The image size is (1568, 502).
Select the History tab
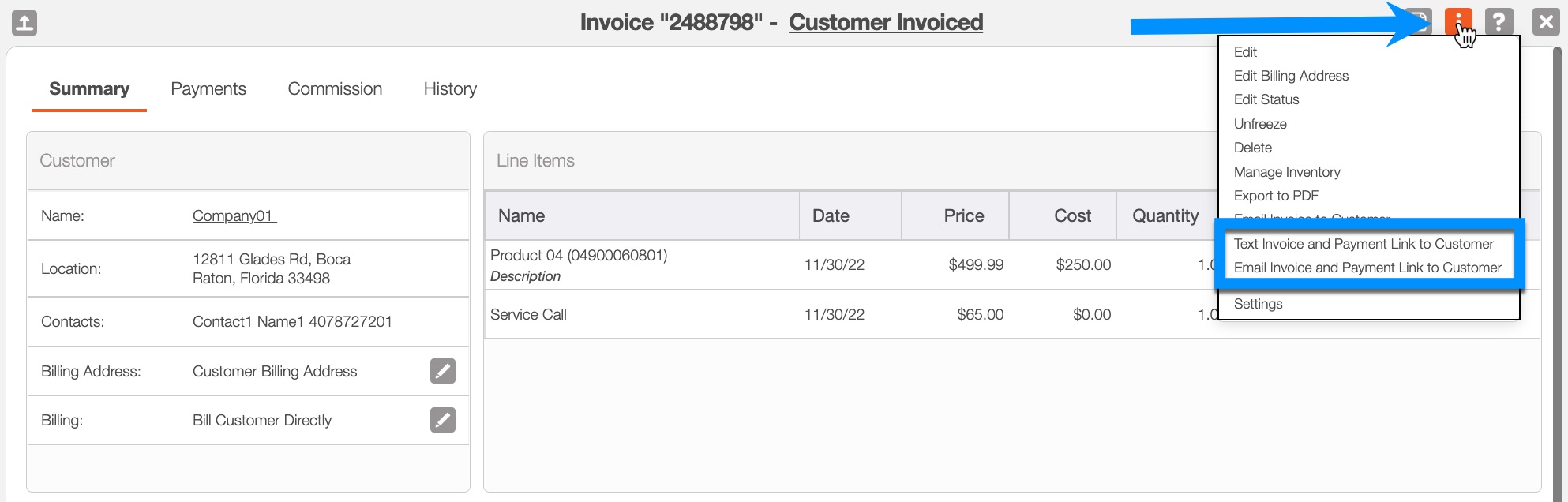click(450, 89)
